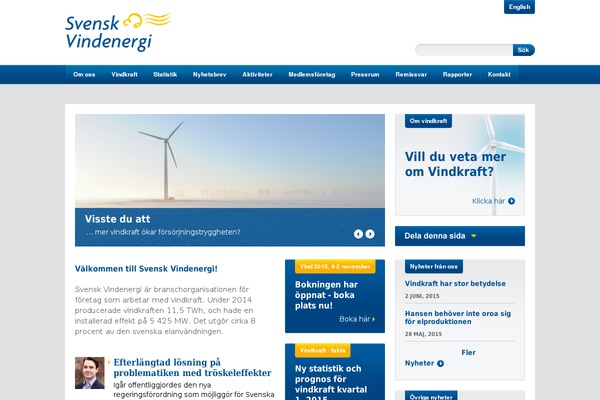The height and width of the screenshot is (400, 600).
Task: Go to the Statistik menu item
Action: click(x=165, y=75)
